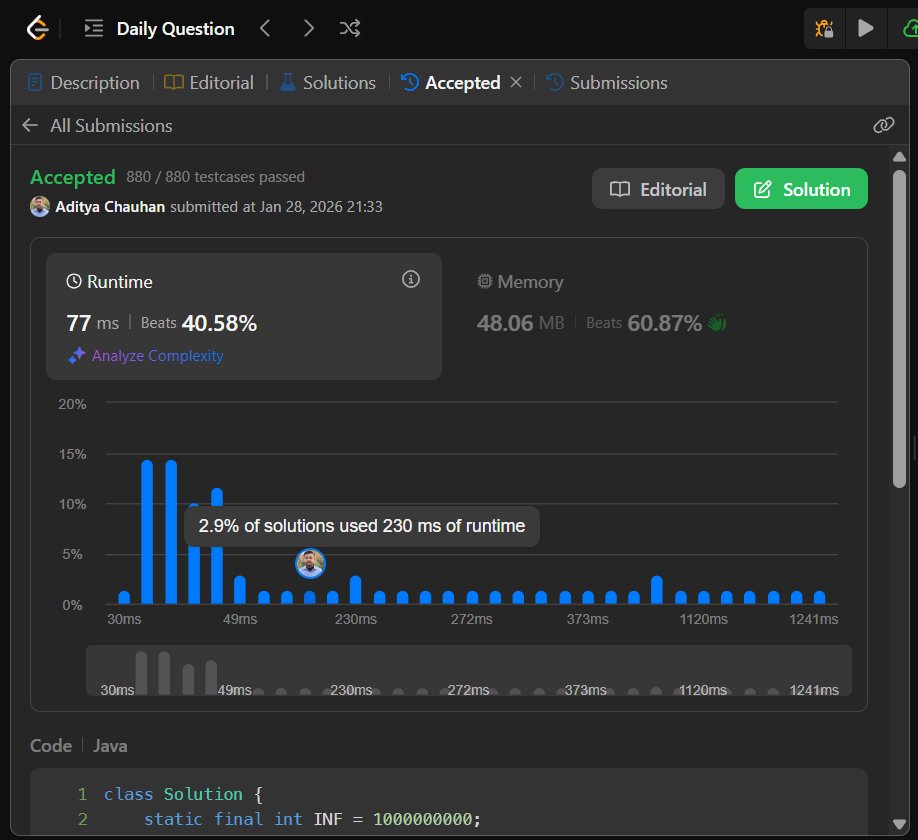The image size is (918, 840).
Task: Copy submission link icon
Action: (883, 125)
